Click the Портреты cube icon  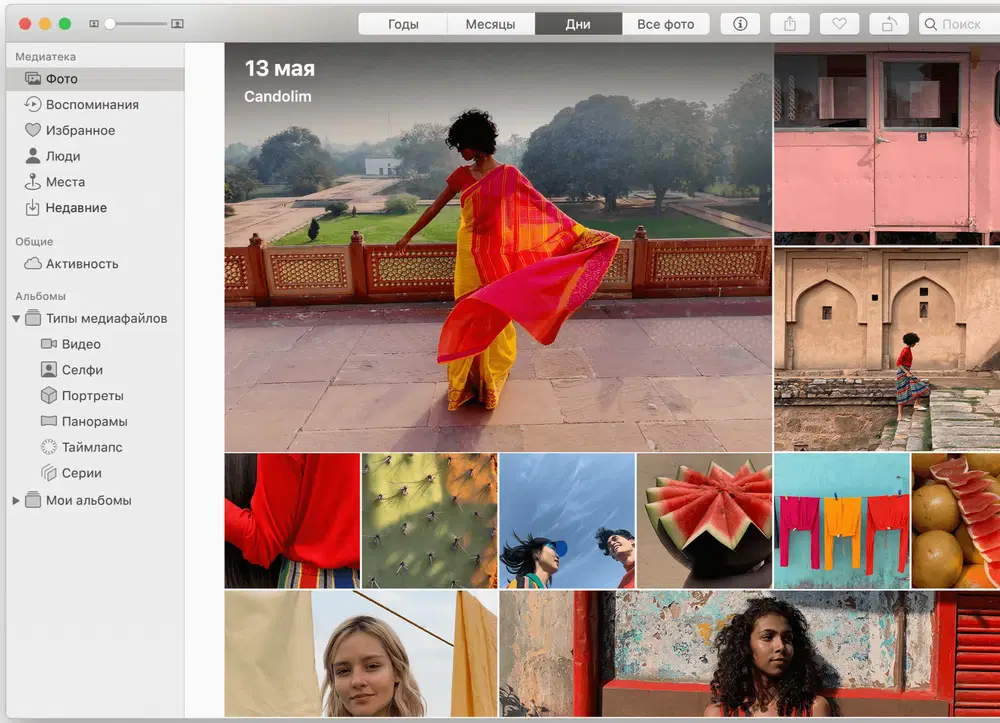[48, 395]
